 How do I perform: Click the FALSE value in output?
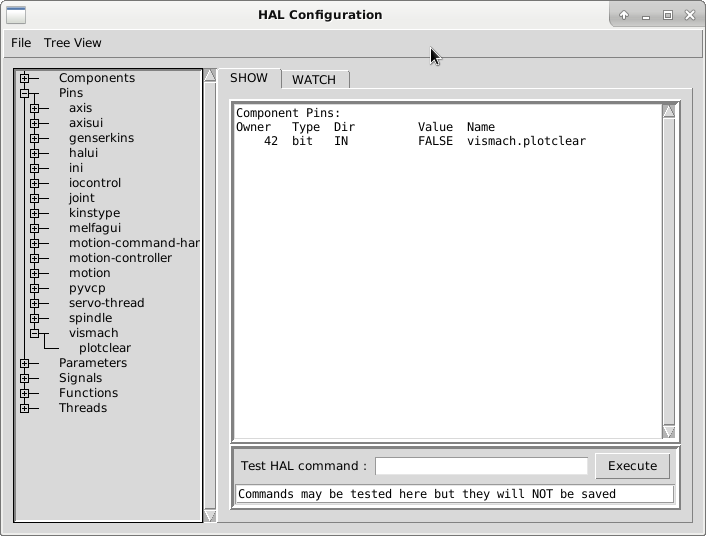tap(435, 141)
